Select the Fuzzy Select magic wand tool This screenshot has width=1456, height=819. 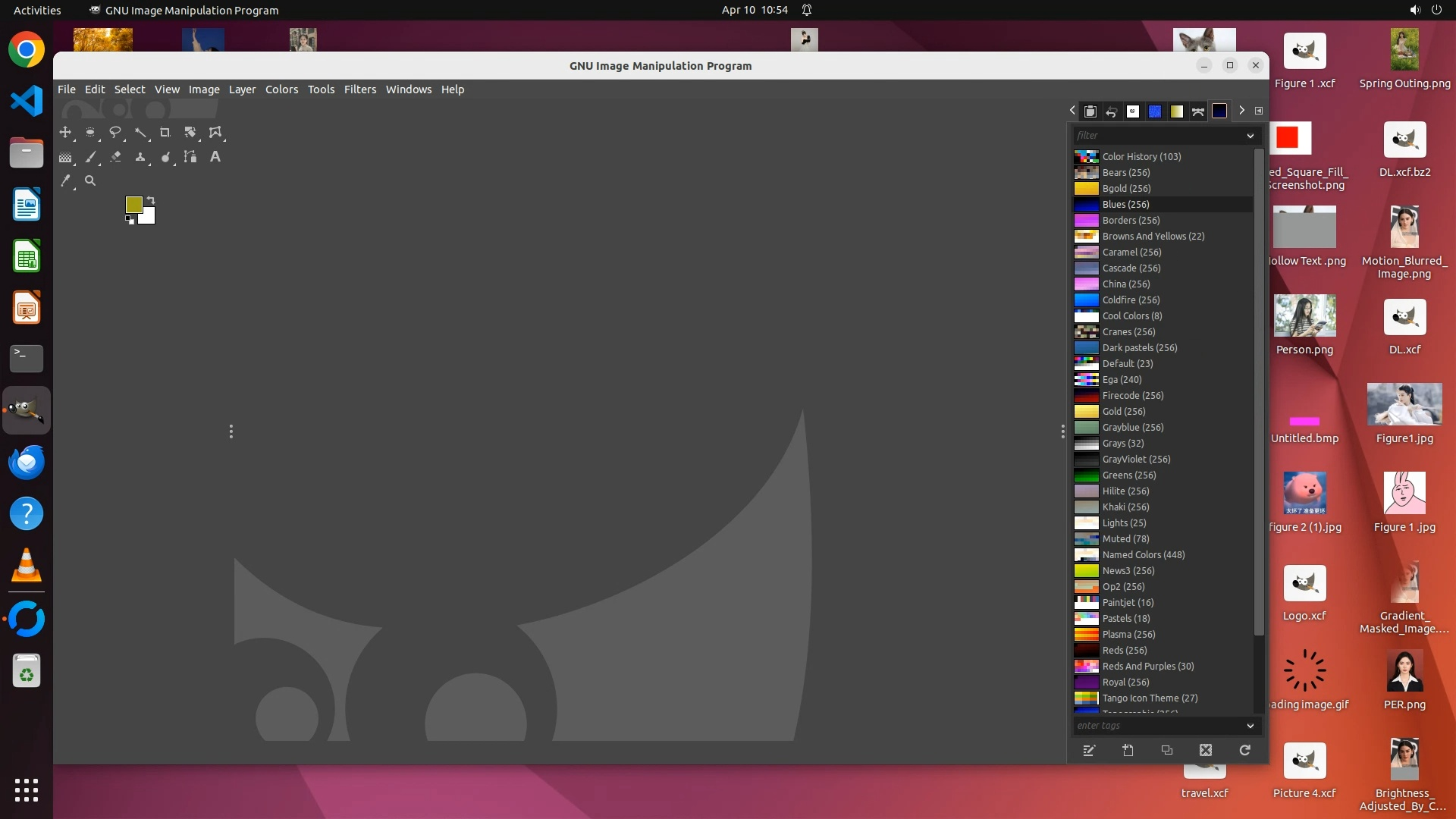click(x=140, y=133)
